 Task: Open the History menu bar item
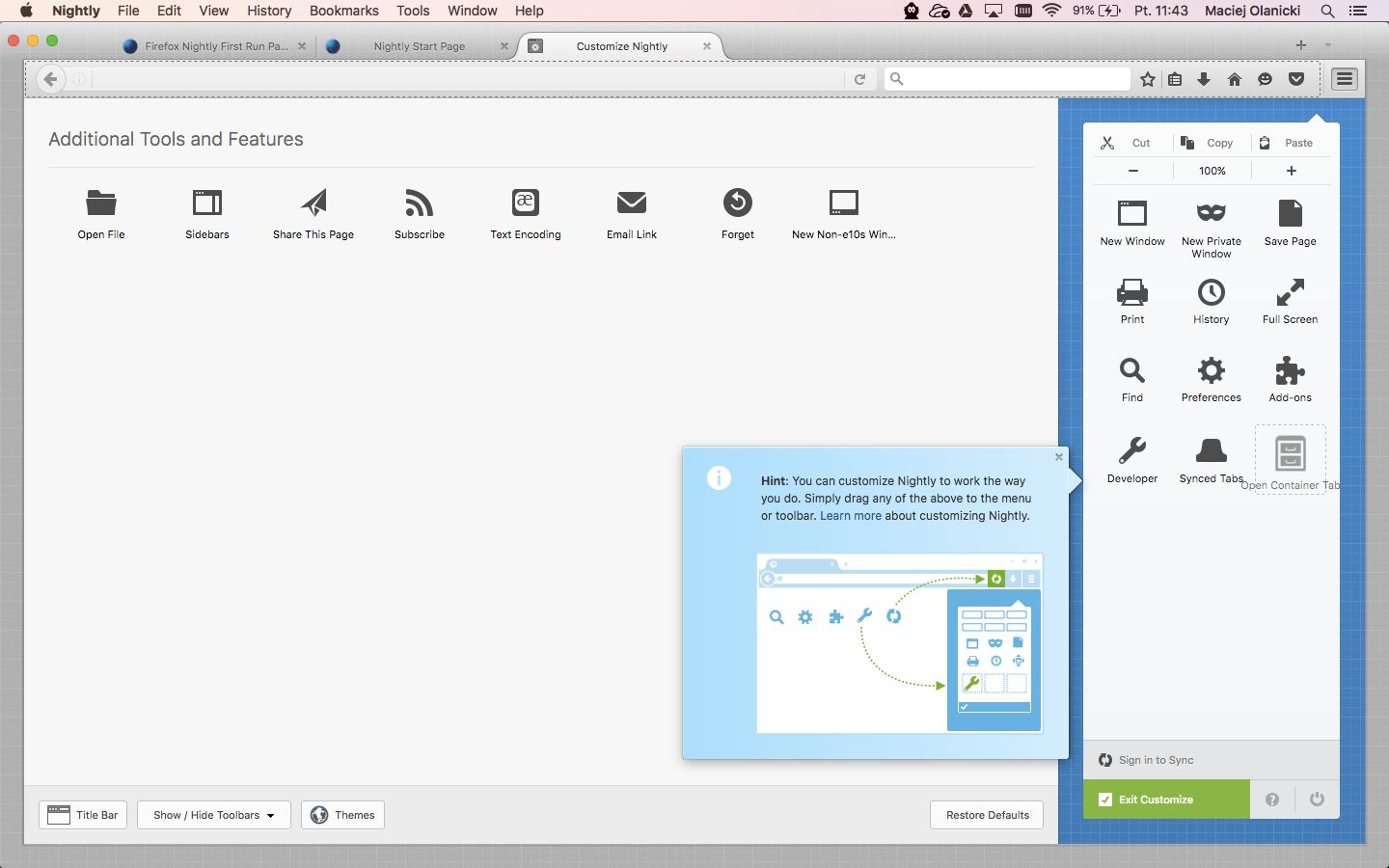269,11
